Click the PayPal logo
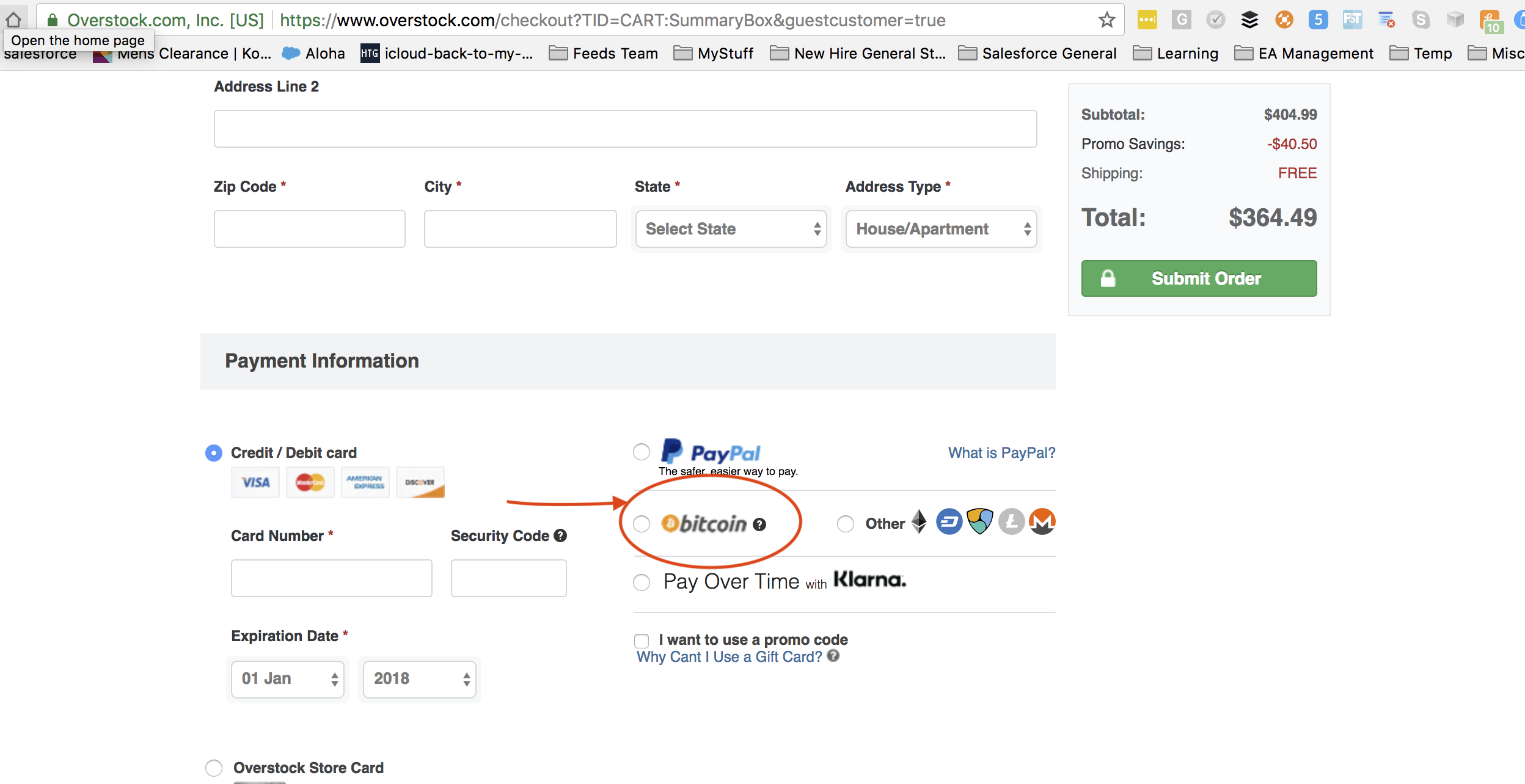1525x784 pixels. click(x=711, y=452)
